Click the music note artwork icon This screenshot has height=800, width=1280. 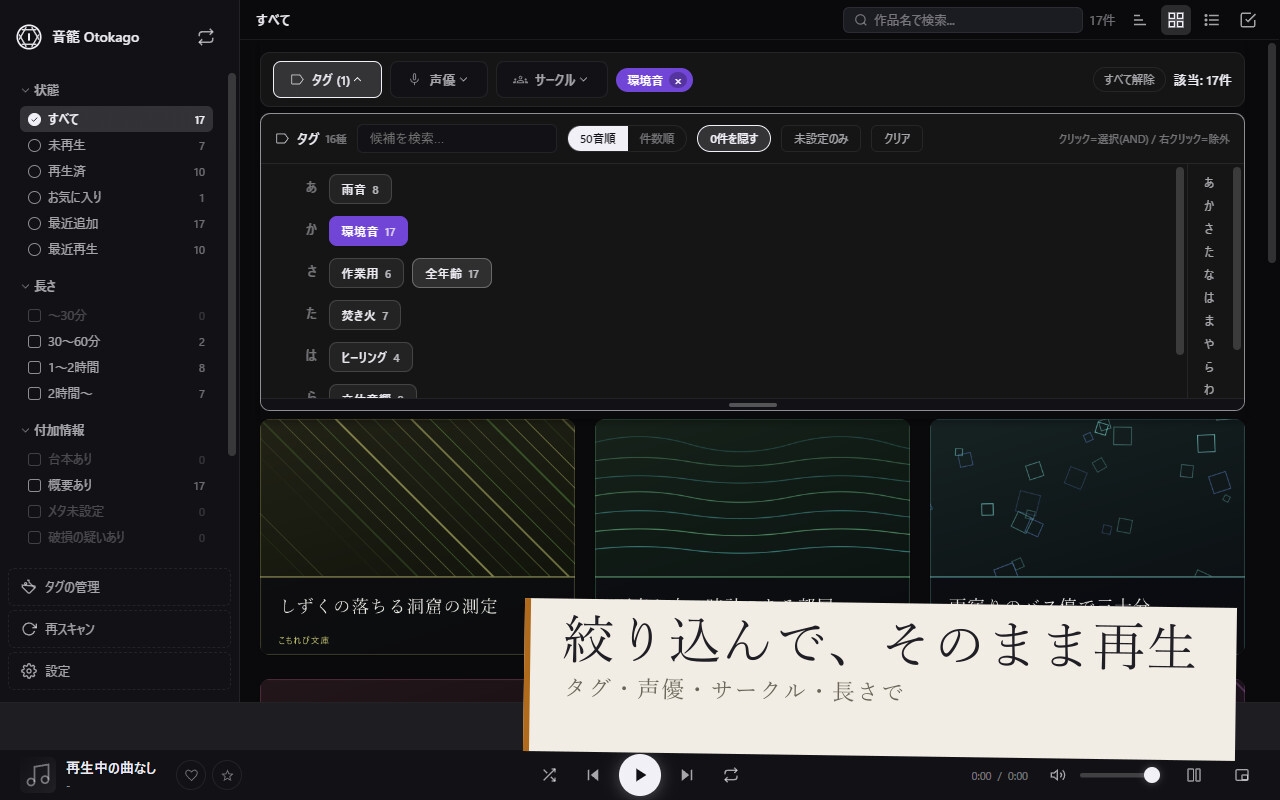(x=38, y=775)
